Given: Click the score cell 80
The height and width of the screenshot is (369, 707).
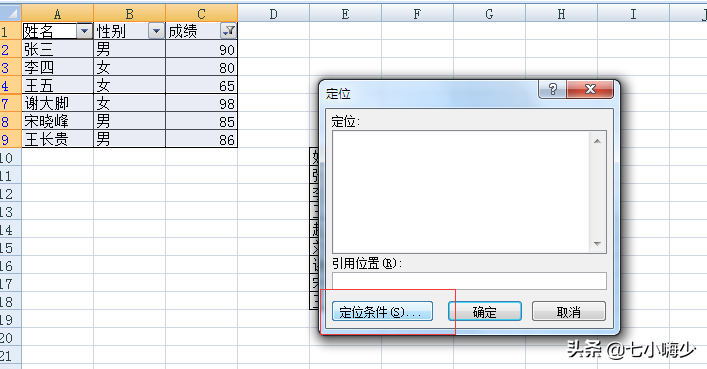Looking at the screenshot, I should 202,67.
